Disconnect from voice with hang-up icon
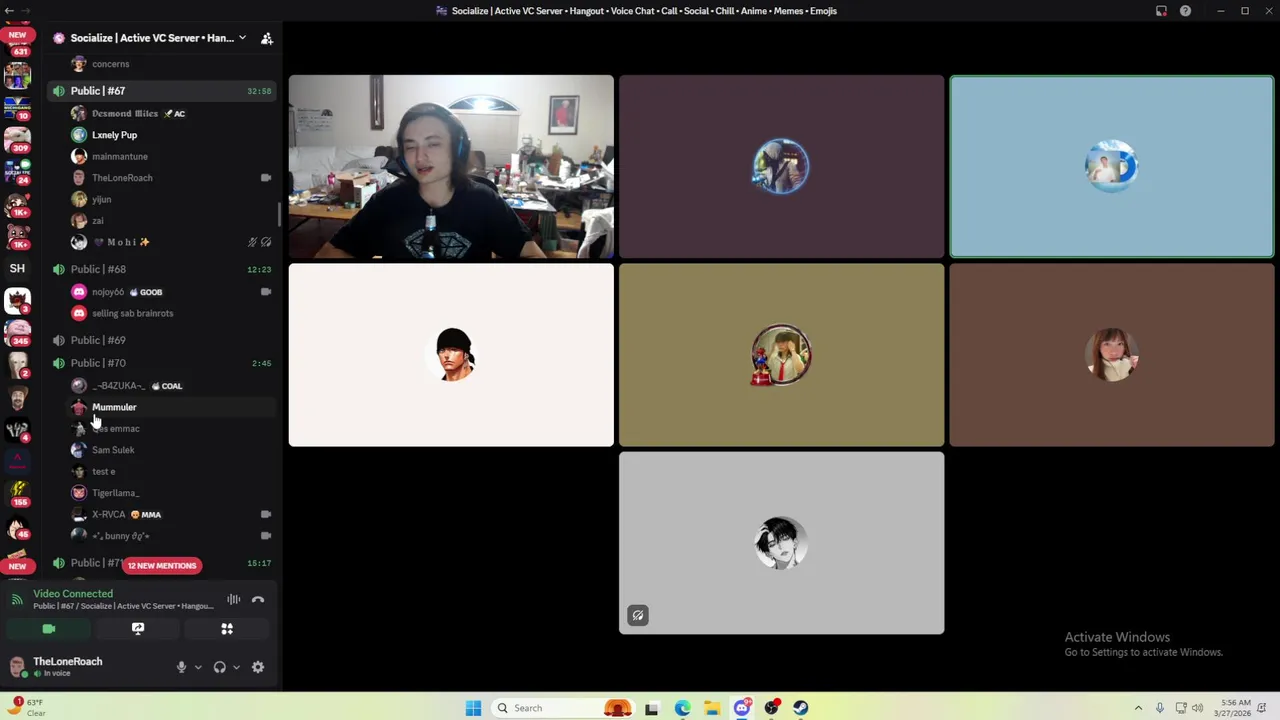The width and height of the screenshot is (1280, 720). point(258,600)
